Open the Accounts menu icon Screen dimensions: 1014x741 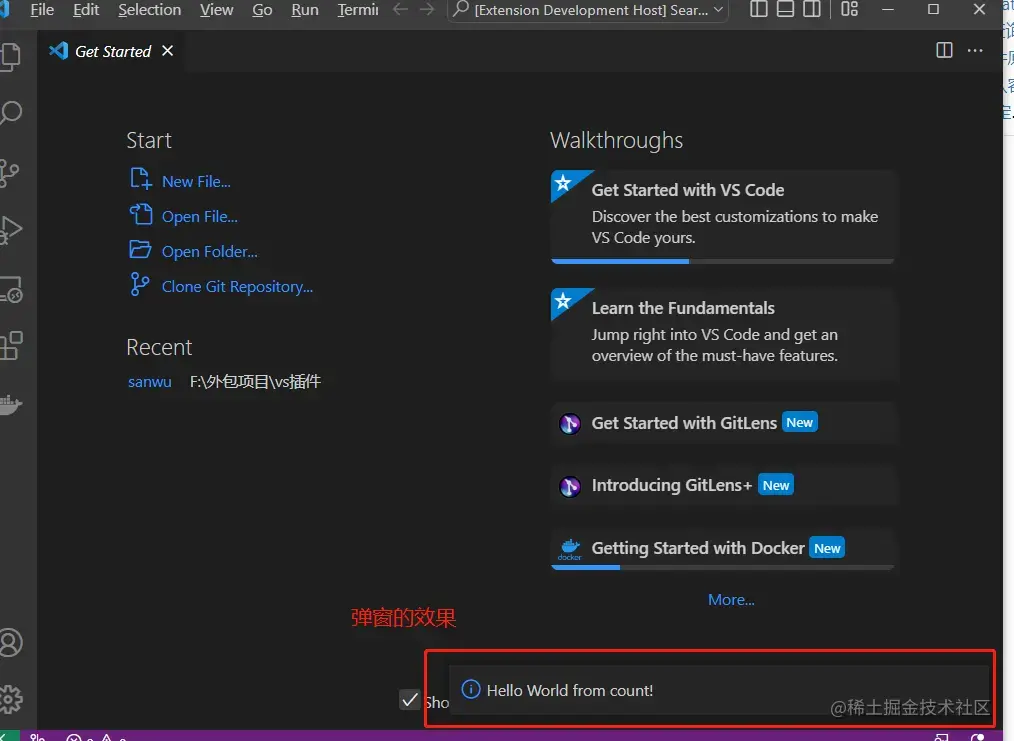10,643
